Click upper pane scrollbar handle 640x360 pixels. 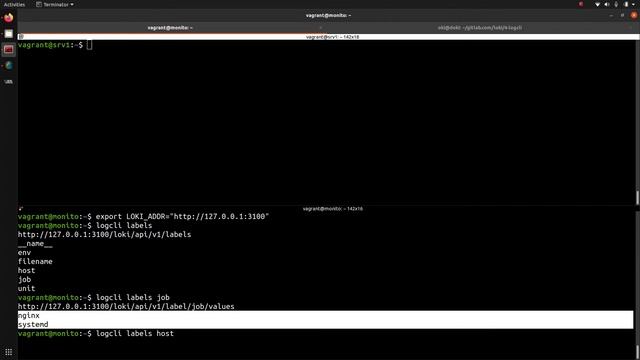coord(637,198)
